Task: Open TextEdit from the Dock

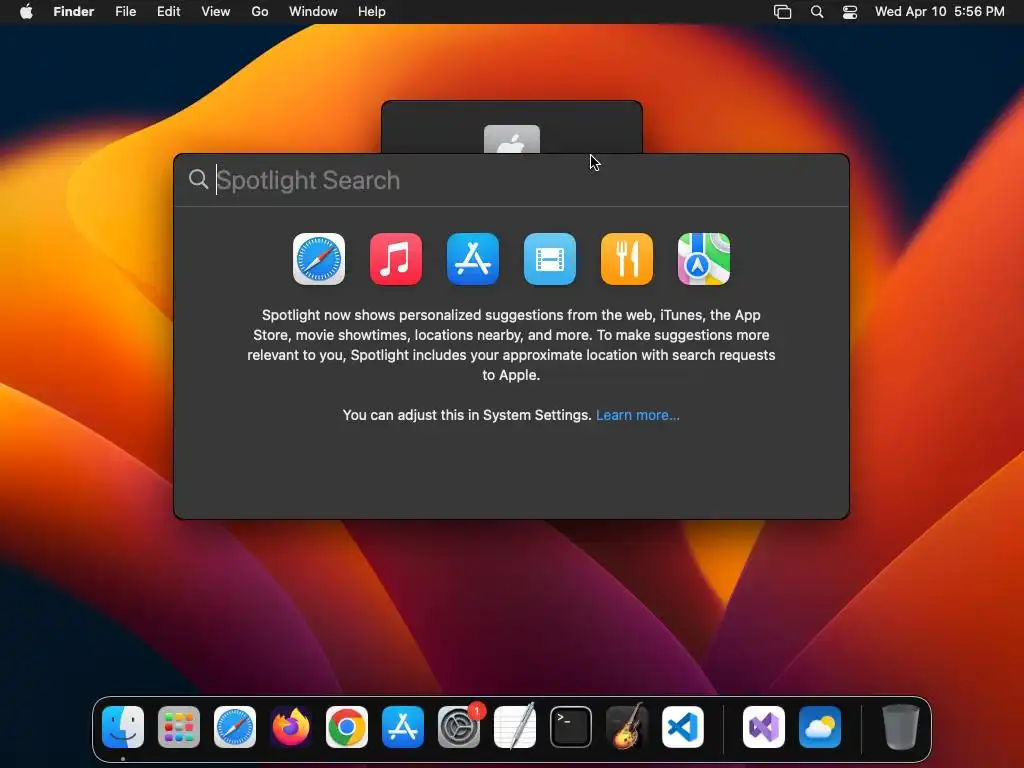Action: tap(515, 727)
